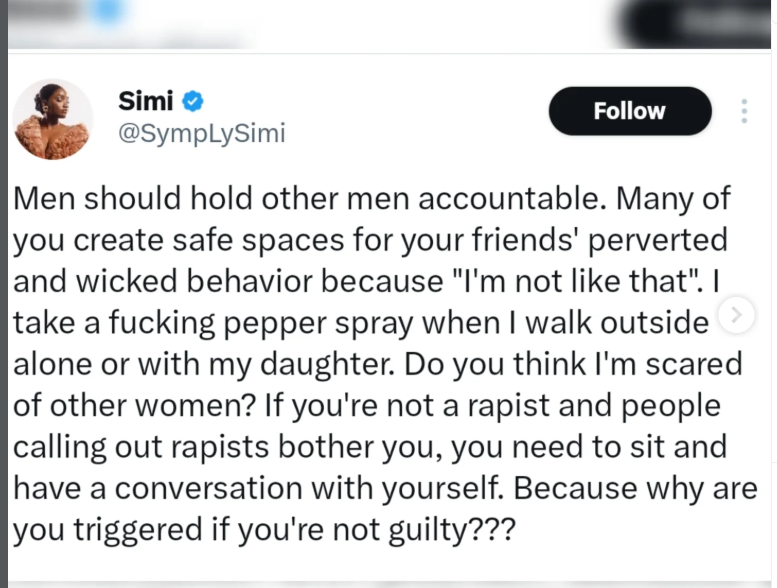This screenshot has width=777, height=588.
Task: Click the blue verified badge beside Simi
Action: pyautogui.click(x=193, y=101)
